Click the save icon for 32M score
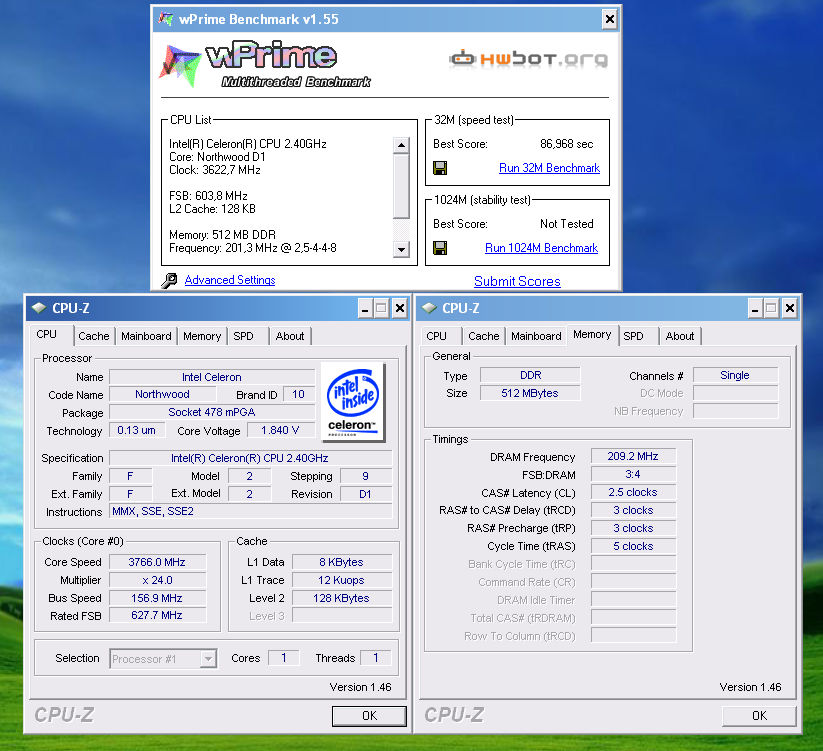 [440, 168]
